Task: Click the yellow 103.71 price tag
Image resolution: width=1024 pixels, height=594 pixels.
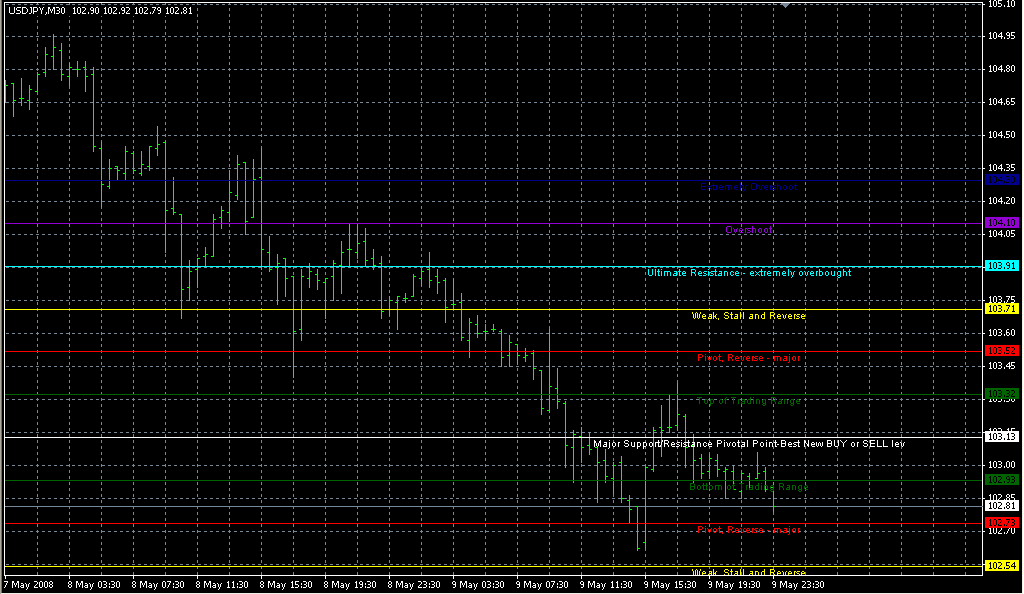Action: pos(1002,309)
